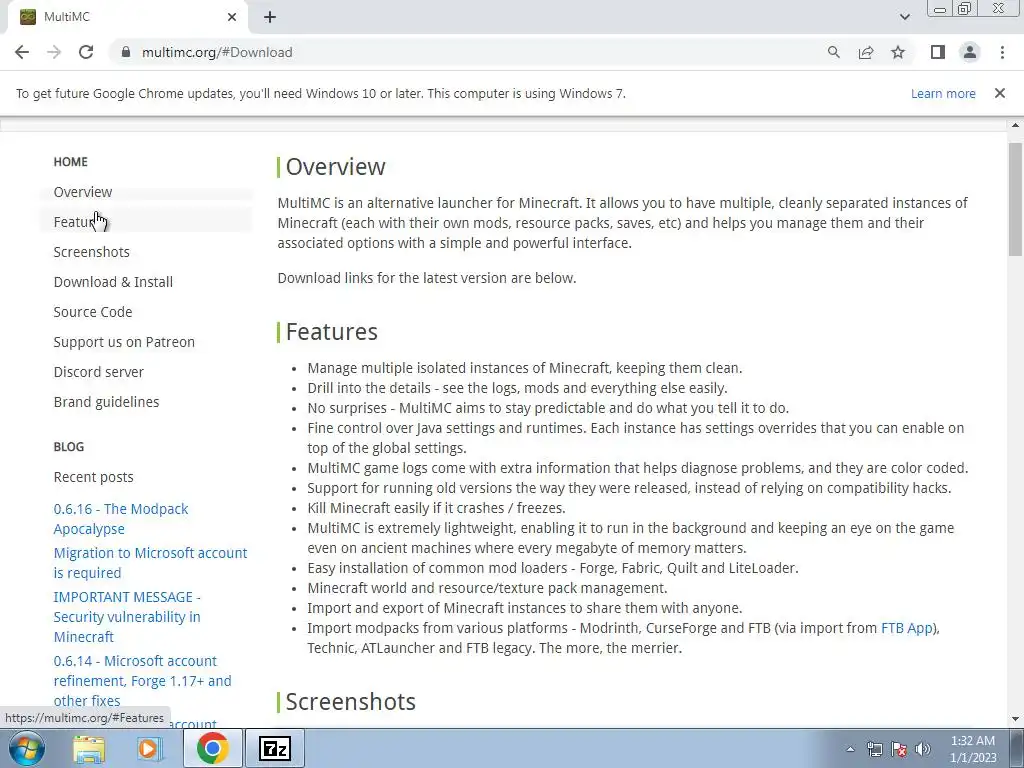The image size is (1024, 768).
Task: Open Windows Explorer from the taskbar
Action: [89, 748]
